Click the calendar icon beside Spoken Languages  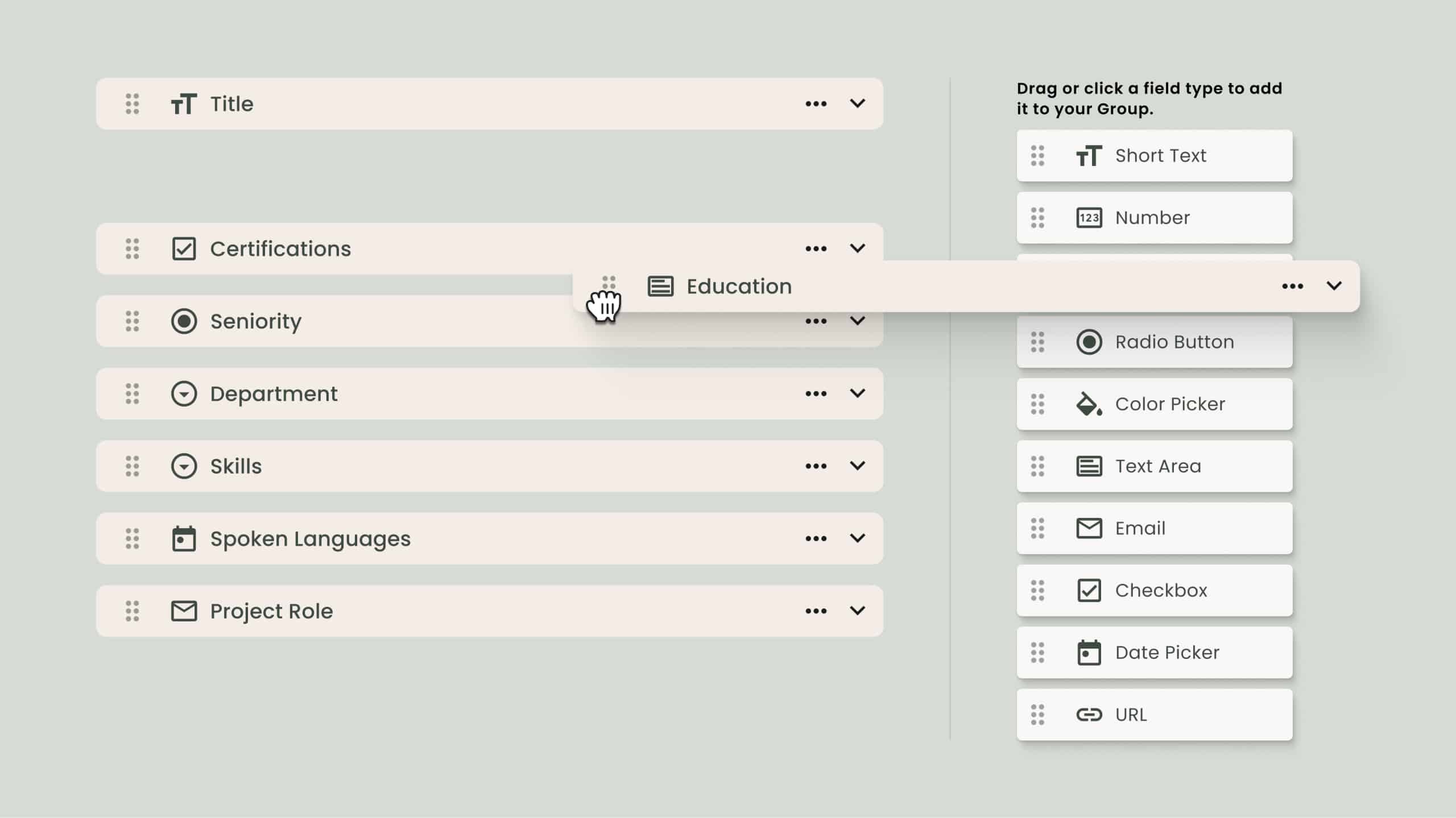click(184, 538)
